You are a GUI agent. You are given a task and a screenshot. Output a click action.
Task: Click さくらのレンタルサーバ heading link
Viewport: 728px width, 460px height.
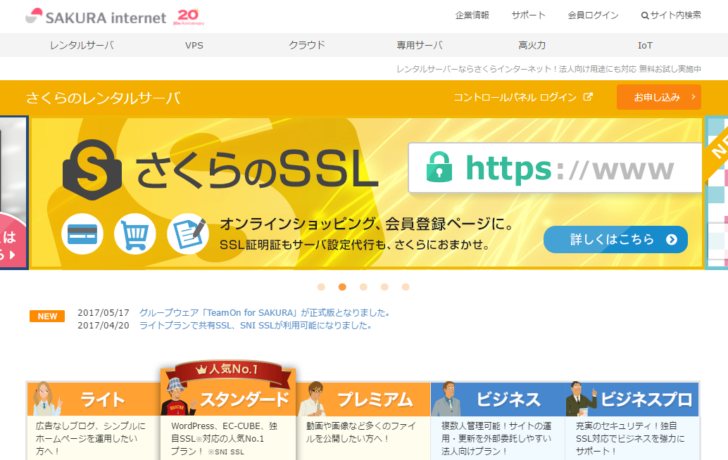103,98
